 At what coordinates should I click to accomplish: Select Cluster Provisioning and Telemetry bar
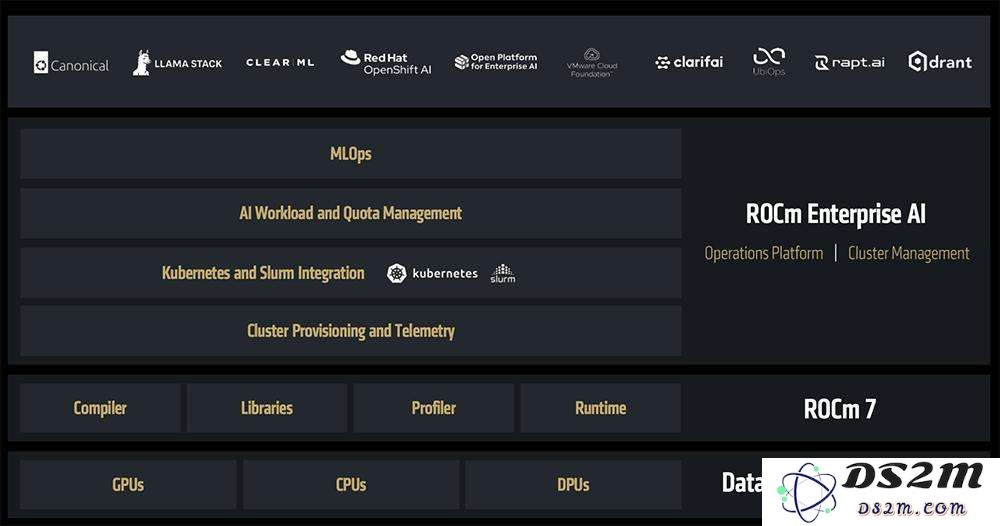351,331
